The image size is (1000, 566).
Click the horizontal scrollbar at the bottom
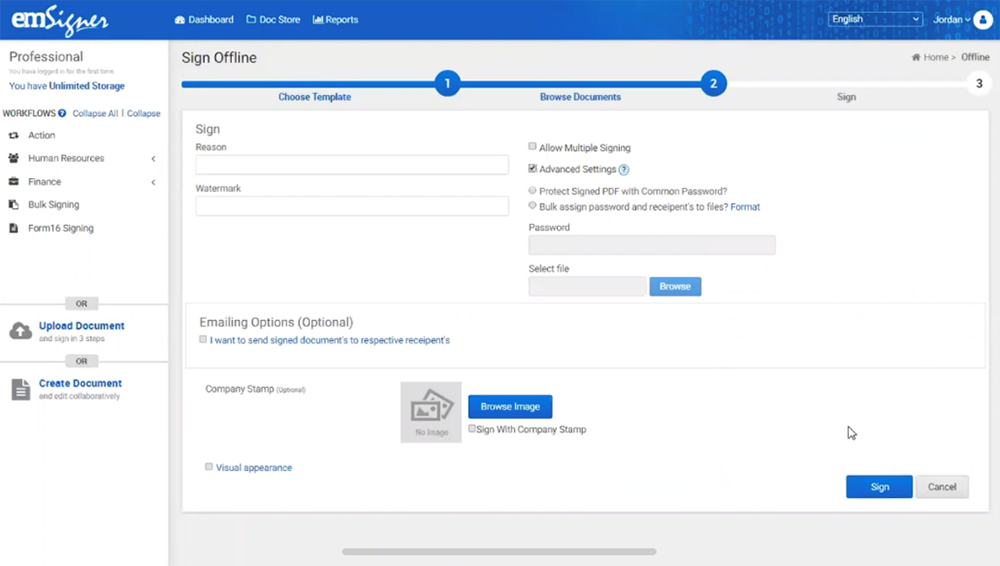point(499,551)
